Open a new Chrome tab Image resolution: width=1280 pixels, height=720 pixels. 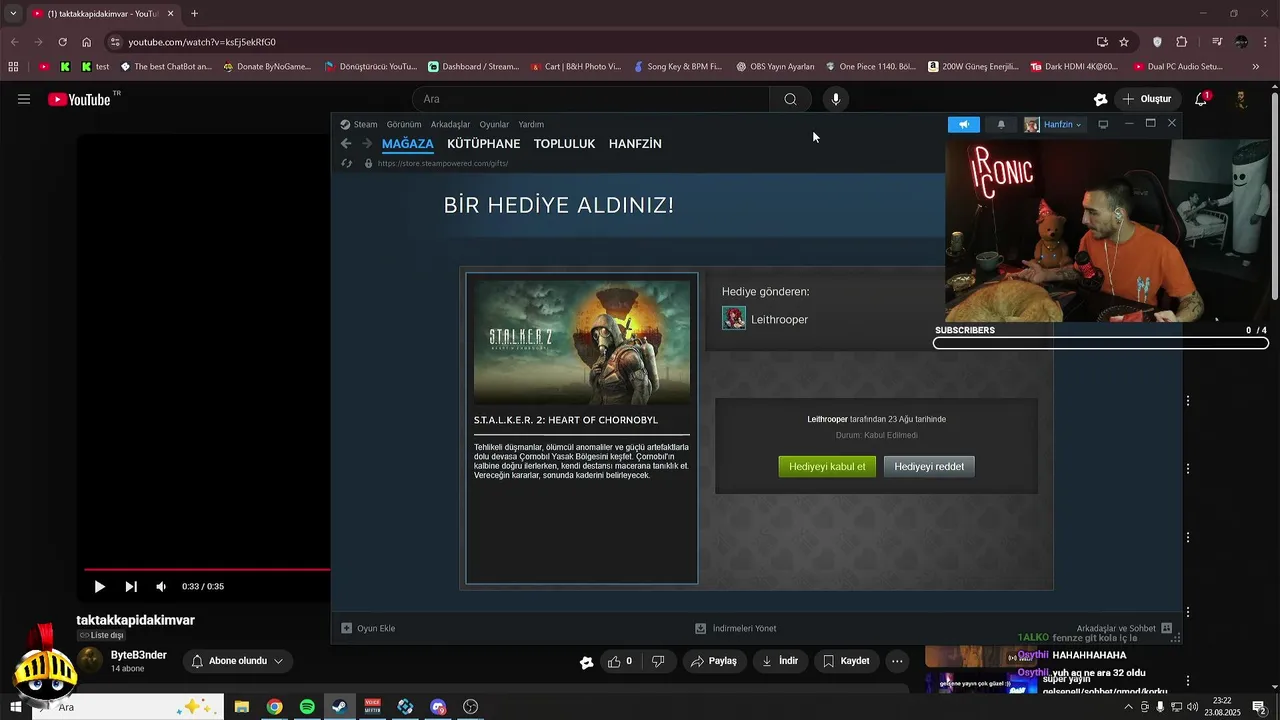(x=194, y=14)
